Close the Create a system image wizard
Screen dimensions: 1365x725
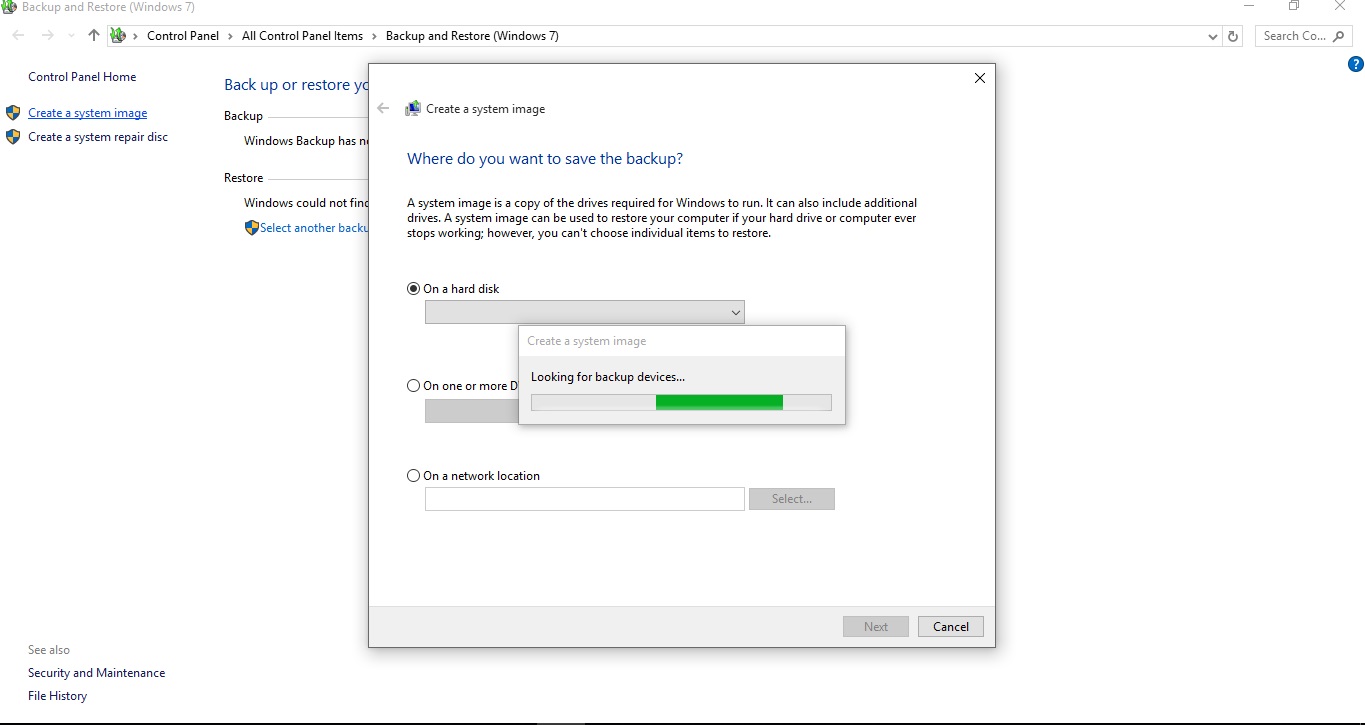[980, 78]
